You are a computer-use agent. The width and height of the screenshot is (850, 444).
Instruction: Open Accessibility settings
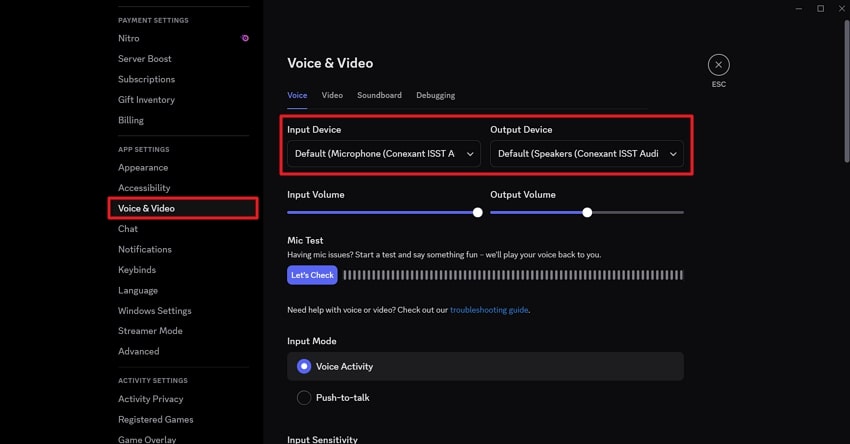point(144,188)
